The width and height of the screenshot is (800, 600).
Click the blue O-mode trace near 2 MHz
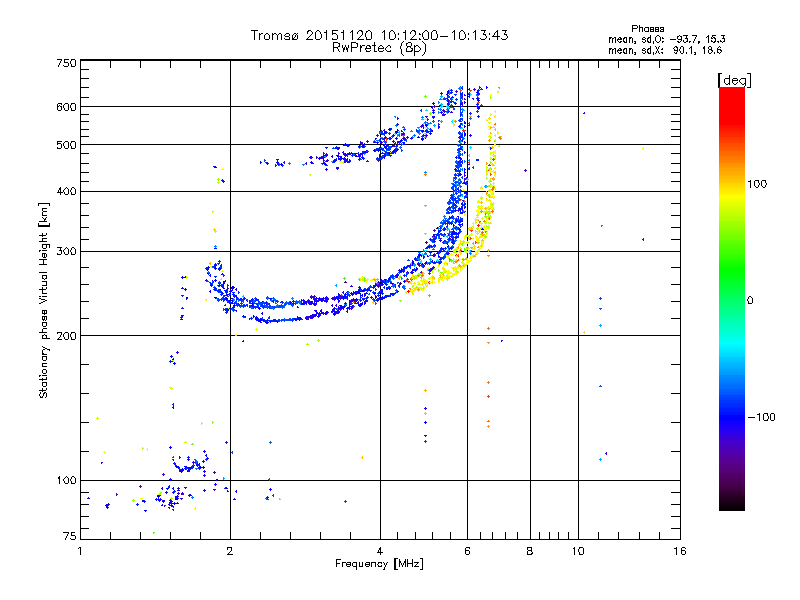227,296
